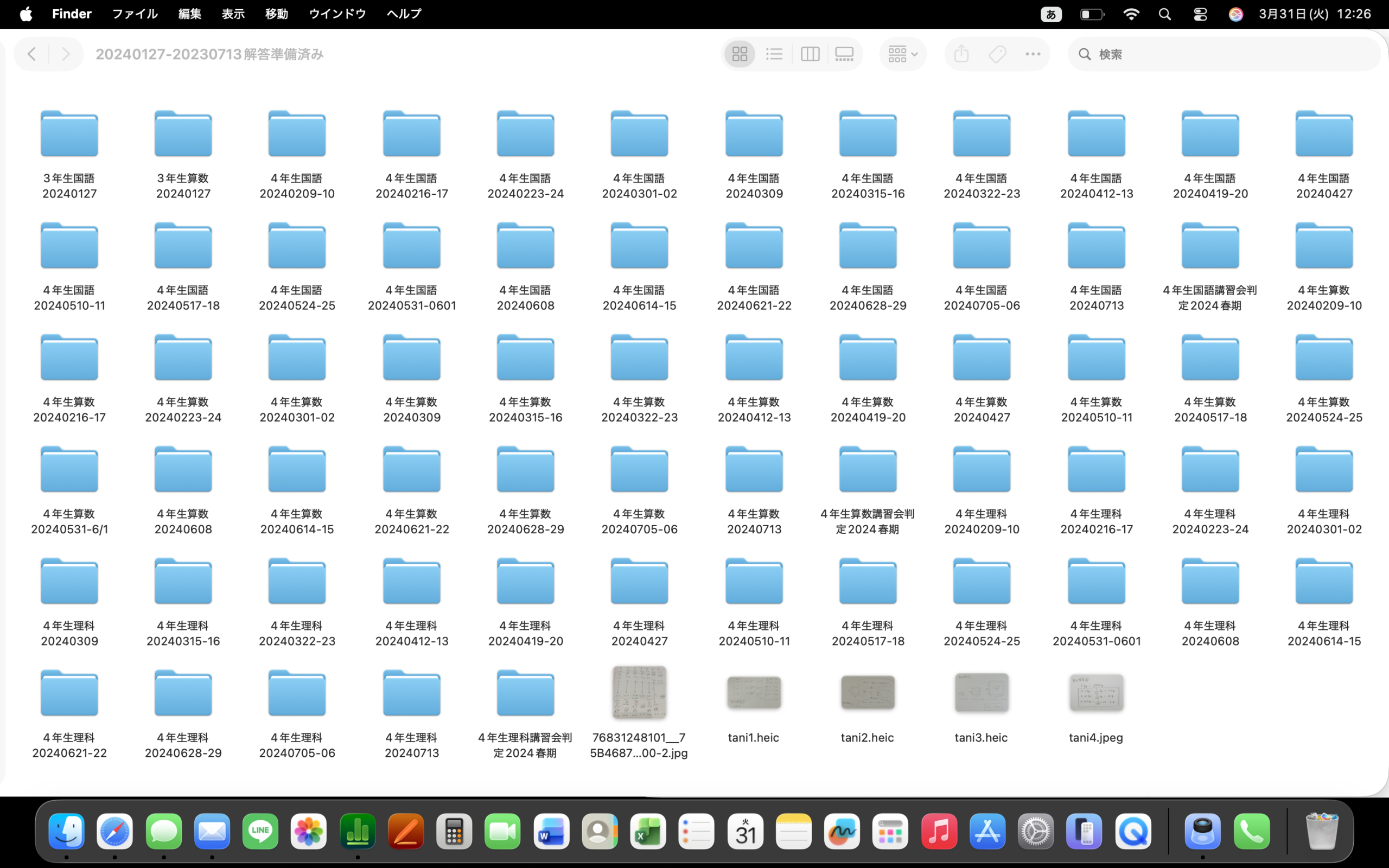Open the group-by sorting dropdown
1389x868 pixels.
point(902,54)
